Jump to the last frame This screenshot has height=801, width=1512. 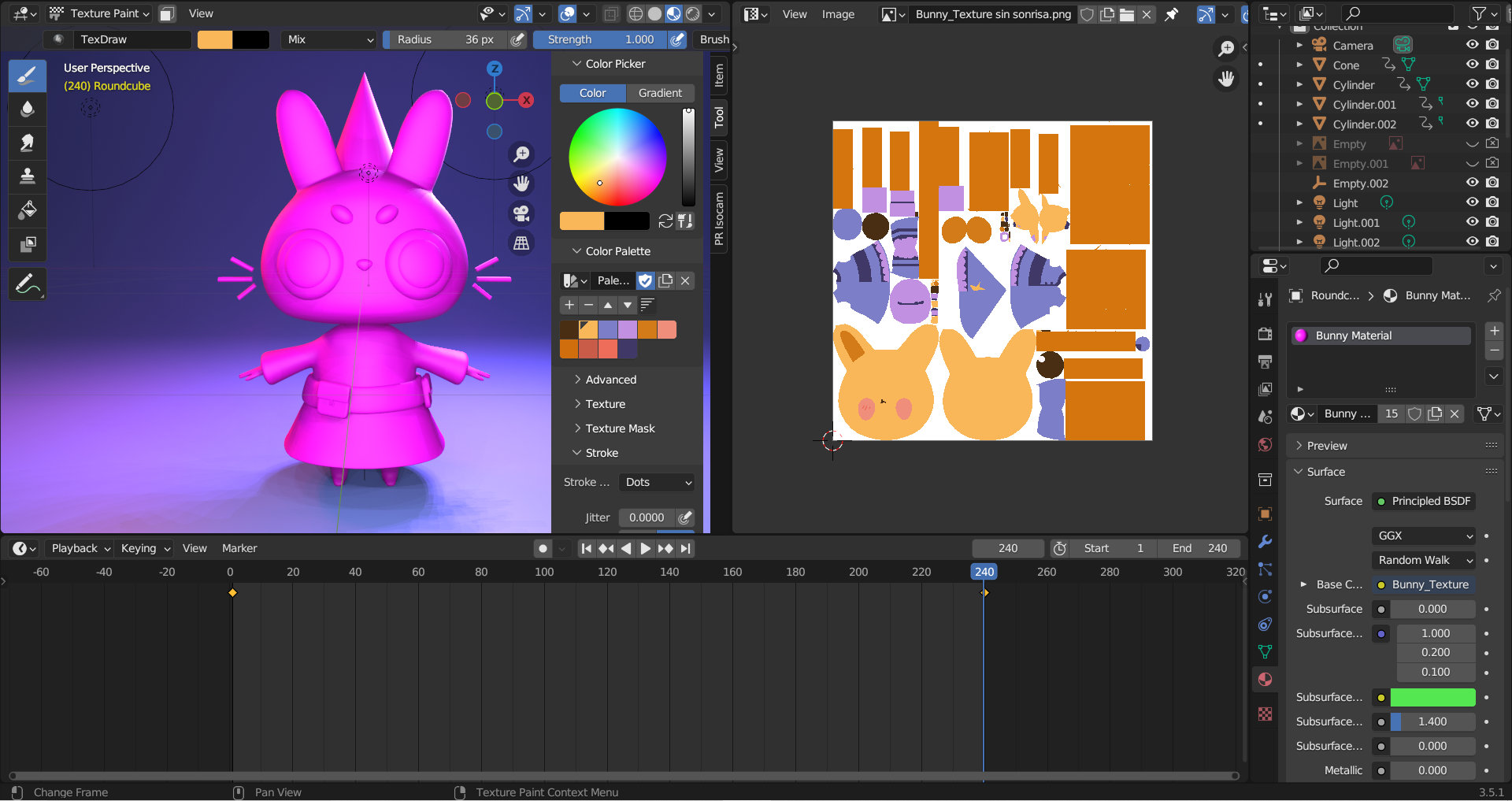(x=686, y=548)
